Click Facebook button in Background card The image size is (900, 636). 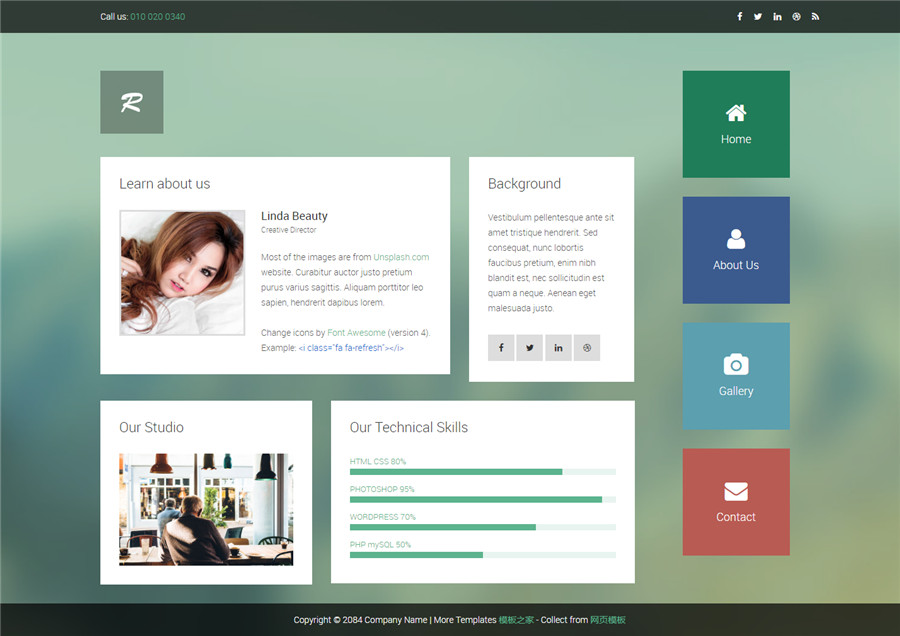pos(501,347)
